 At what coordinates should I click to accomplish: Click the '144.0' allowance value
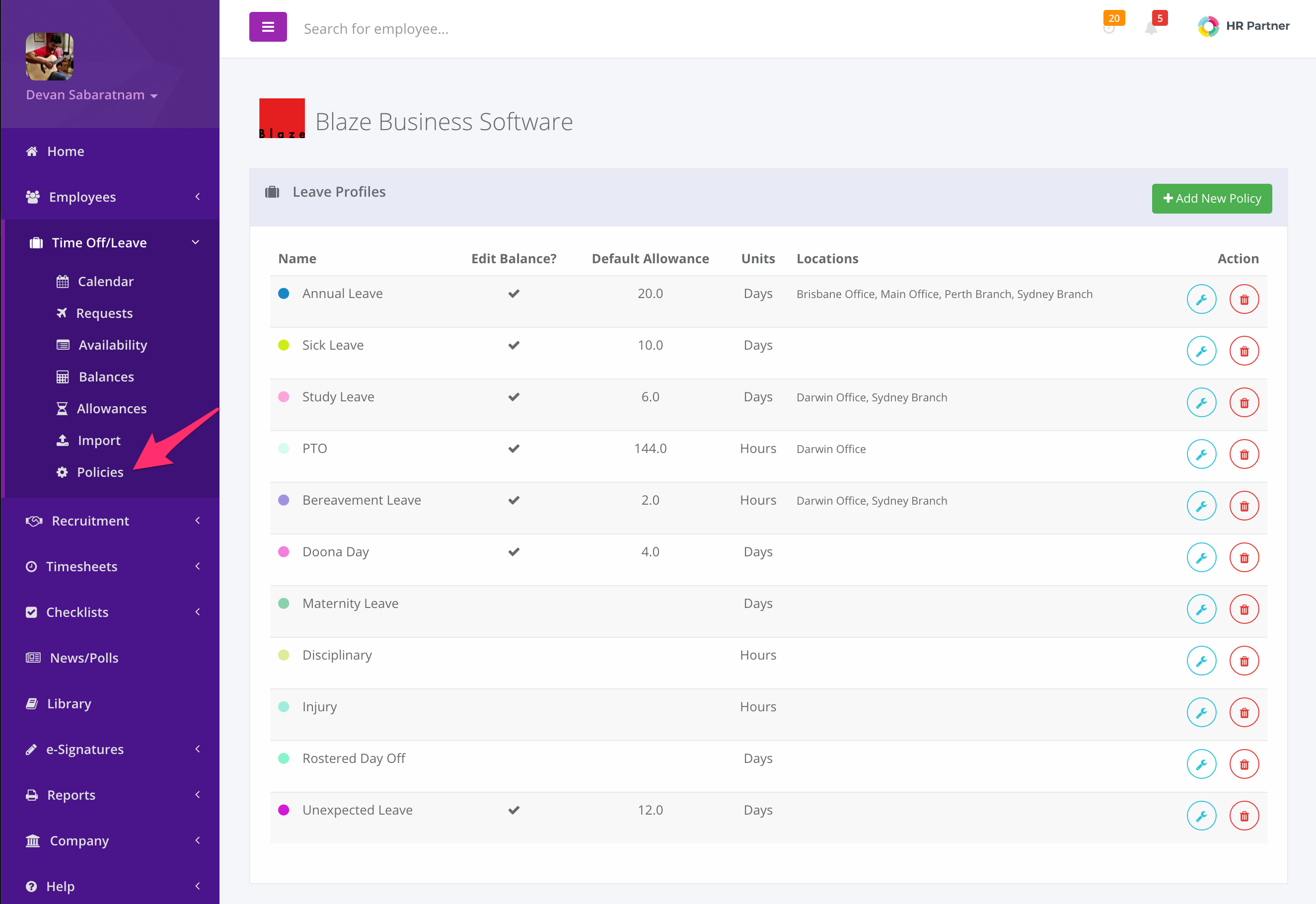click(650, 449)
